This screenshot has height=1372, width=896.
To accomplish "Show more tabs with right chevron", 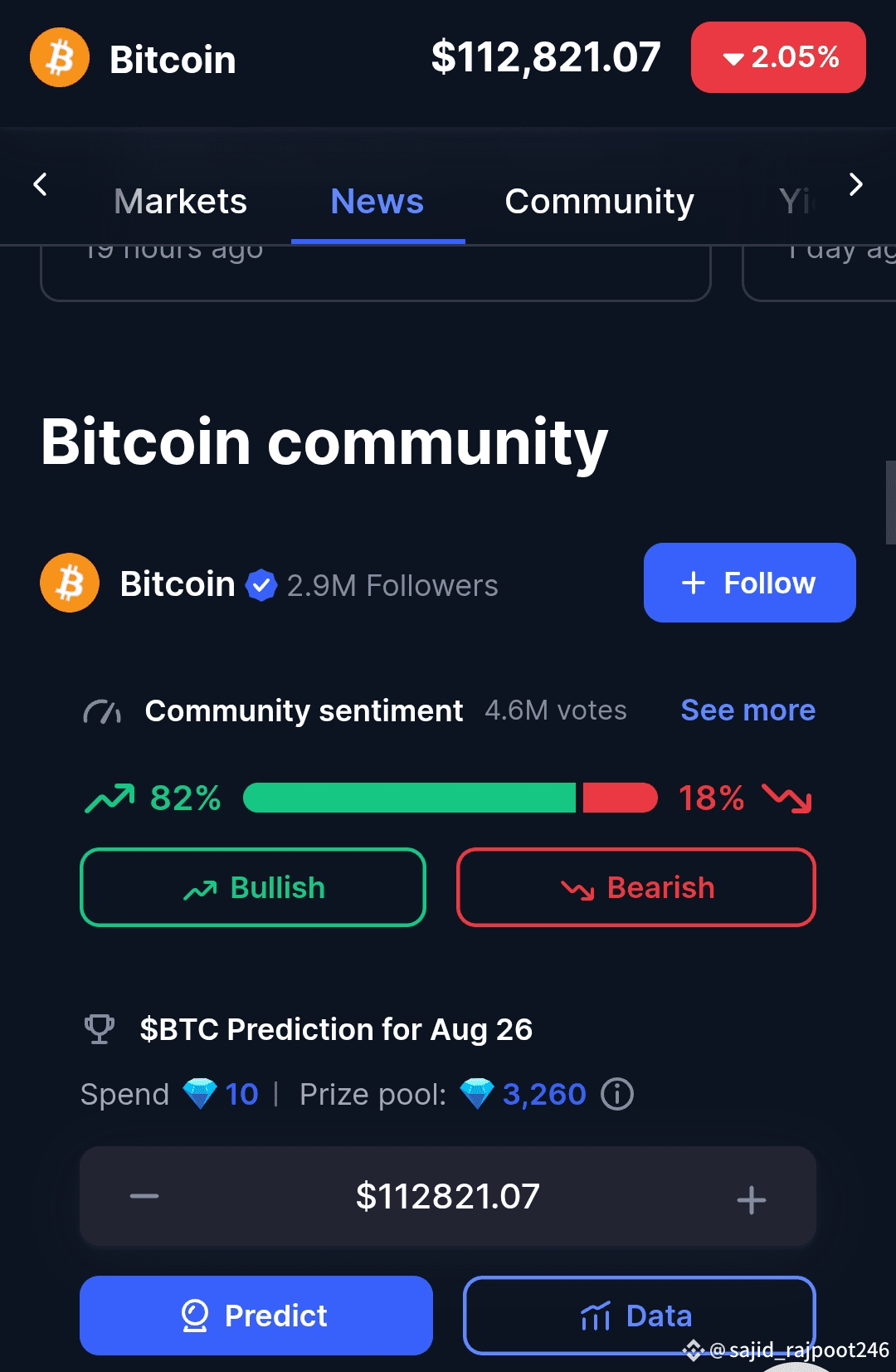I will tap(856, 184).
